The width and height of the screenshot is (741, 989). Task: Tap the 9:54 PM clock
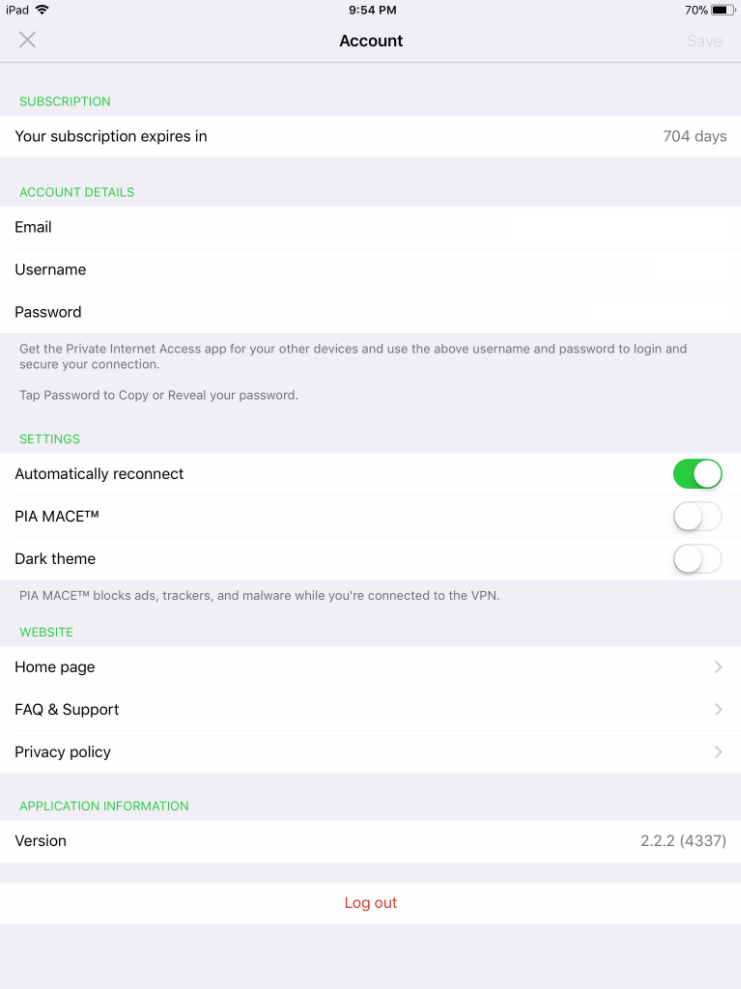(x=372, y=10)
